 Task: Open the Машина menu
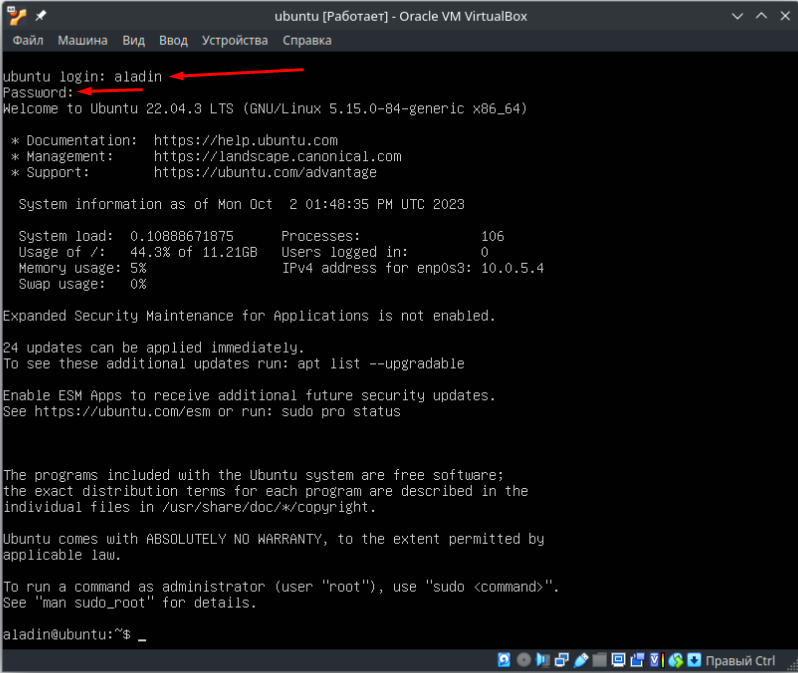pyautogui.click(x=82, y=40)
